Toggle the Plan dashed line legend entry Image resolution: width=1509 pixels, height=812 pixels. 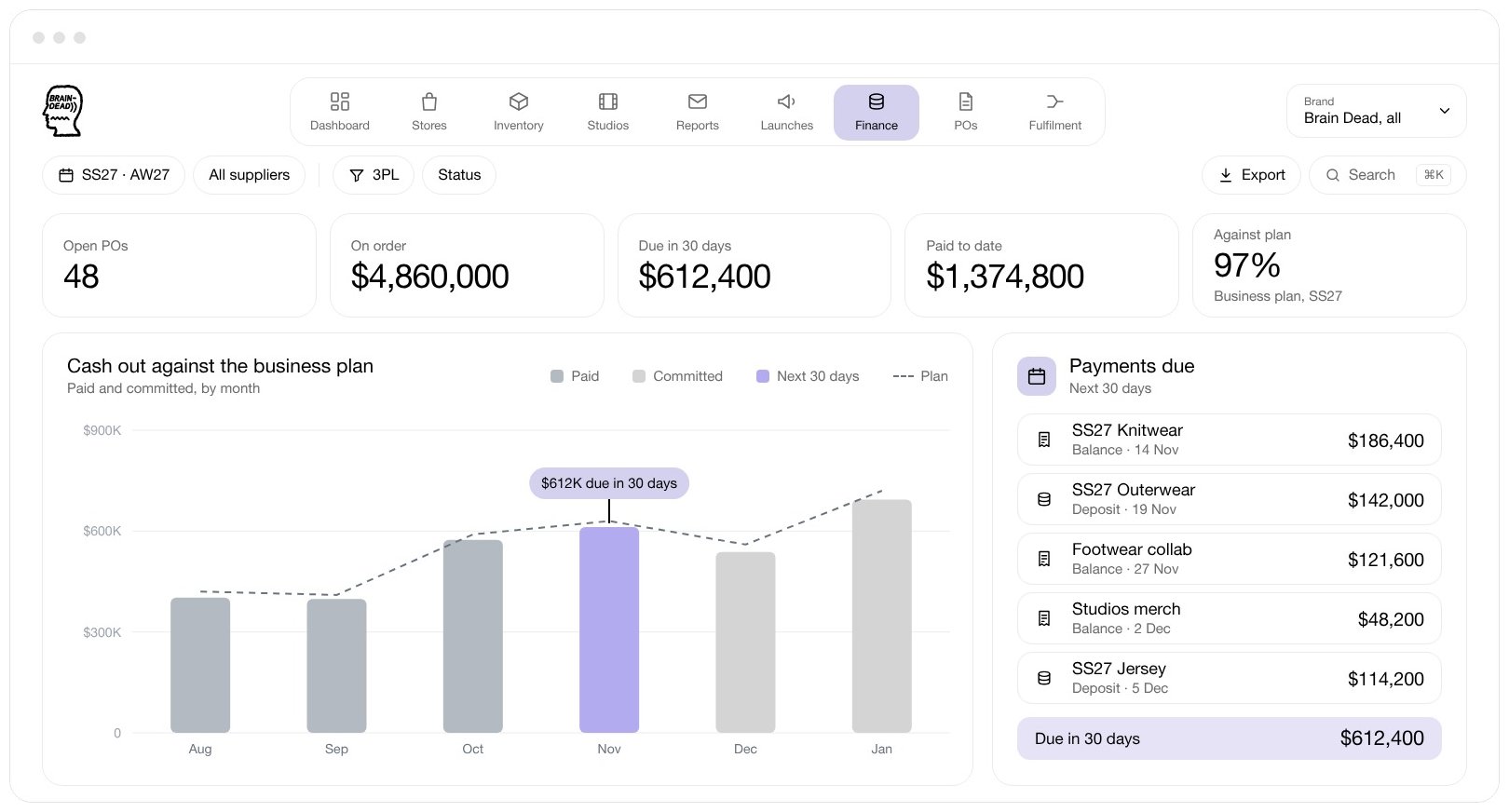[x=920, y=376]
